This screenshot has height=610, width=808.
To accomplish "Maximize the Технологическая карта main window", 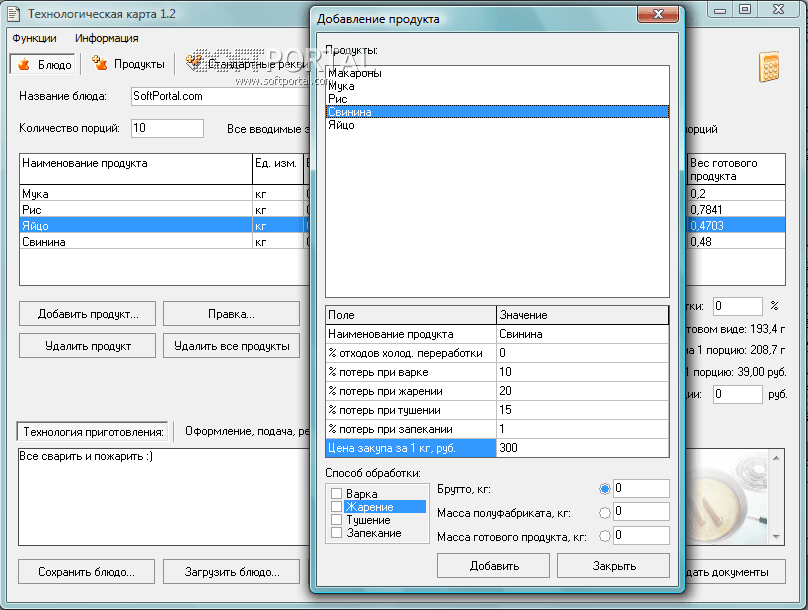I will 745,10.
